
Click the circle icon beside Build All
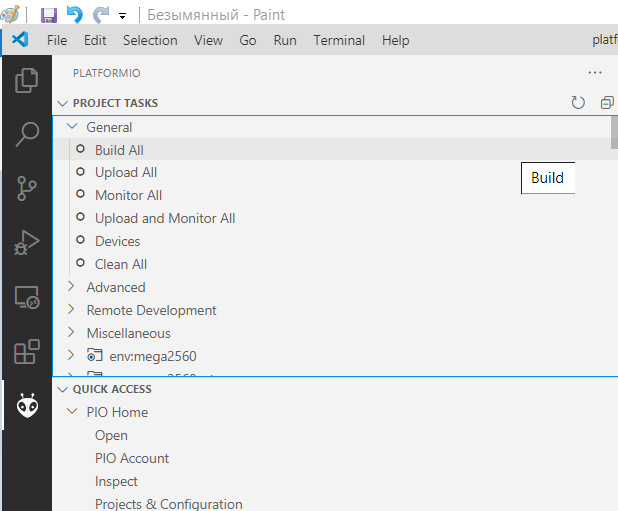[80, 149]
